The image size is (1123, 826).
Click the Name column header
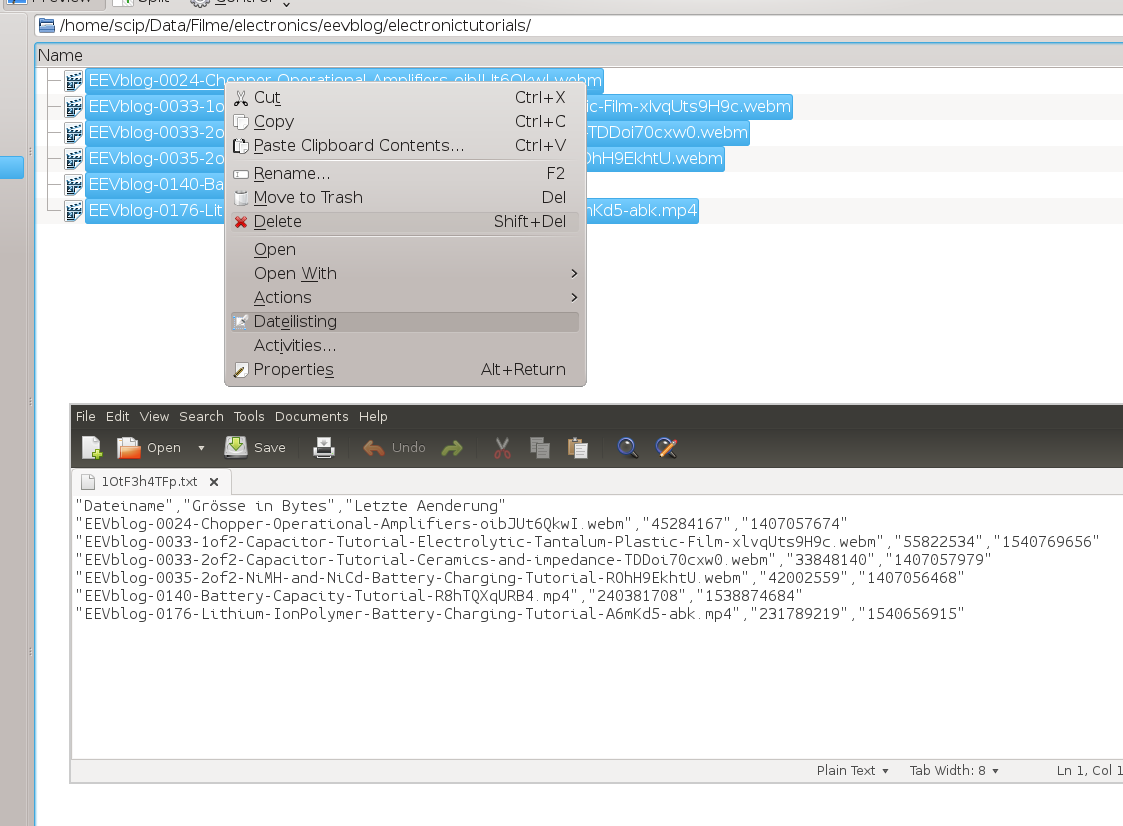[x=60, y=56]
